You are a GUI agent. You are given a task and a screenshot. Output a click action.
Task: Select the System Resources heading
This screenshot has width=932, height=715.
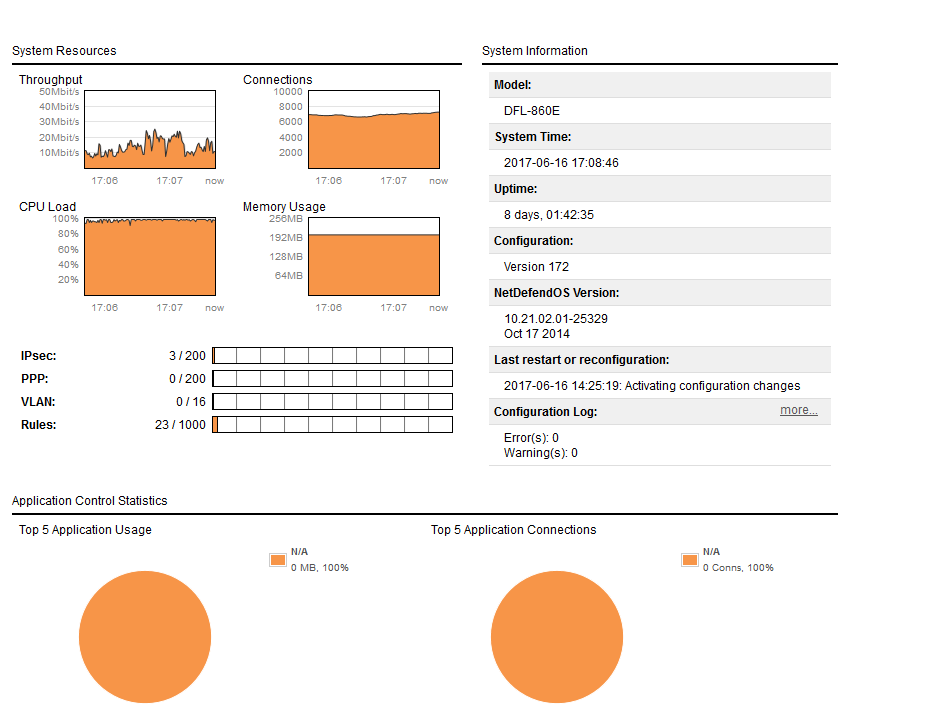pyautogui.click(x=64, y=51)
